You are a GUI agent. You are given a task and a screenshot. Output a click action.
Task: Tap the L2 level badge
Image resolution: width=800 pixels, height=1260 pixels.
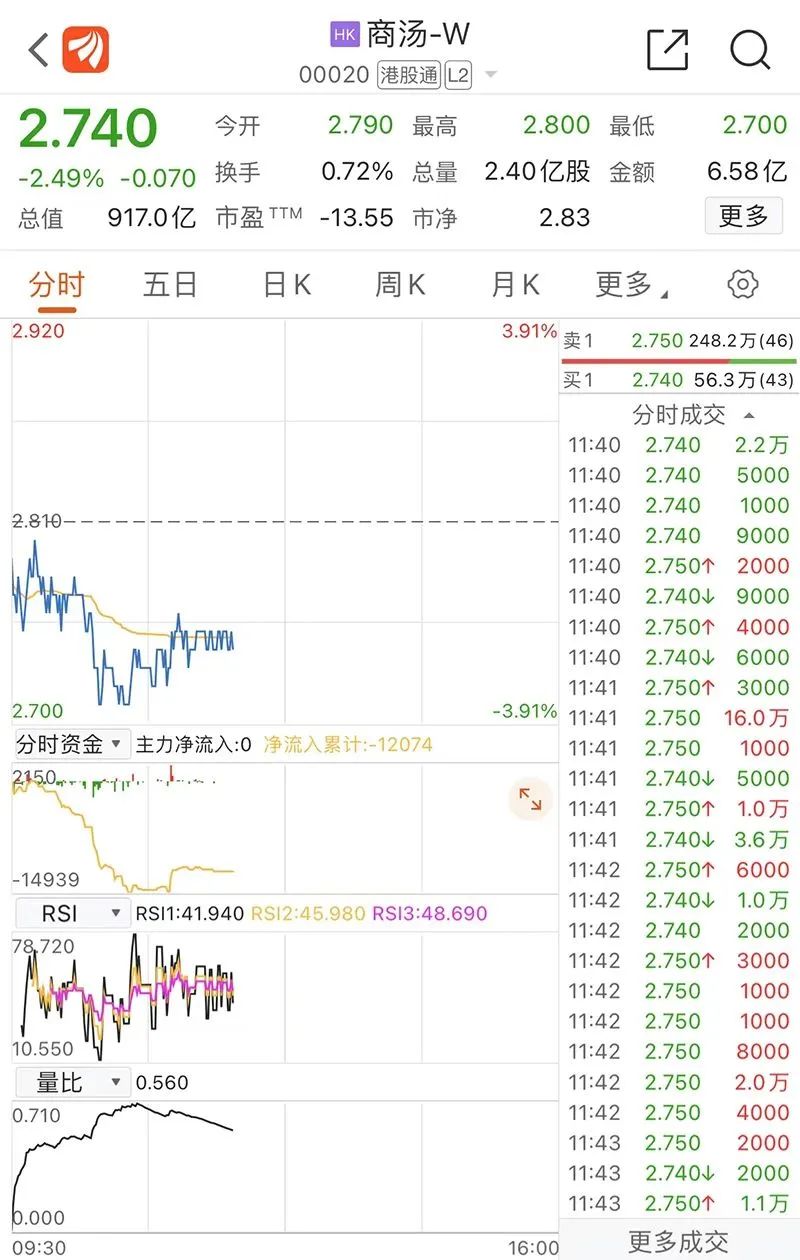[458, 75]
